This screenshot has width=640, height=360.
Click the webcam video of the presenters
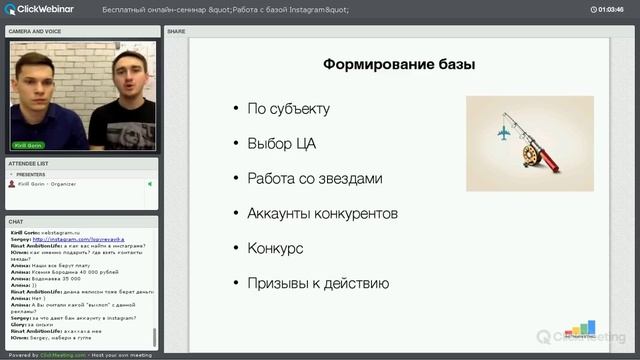coord(83,96)
